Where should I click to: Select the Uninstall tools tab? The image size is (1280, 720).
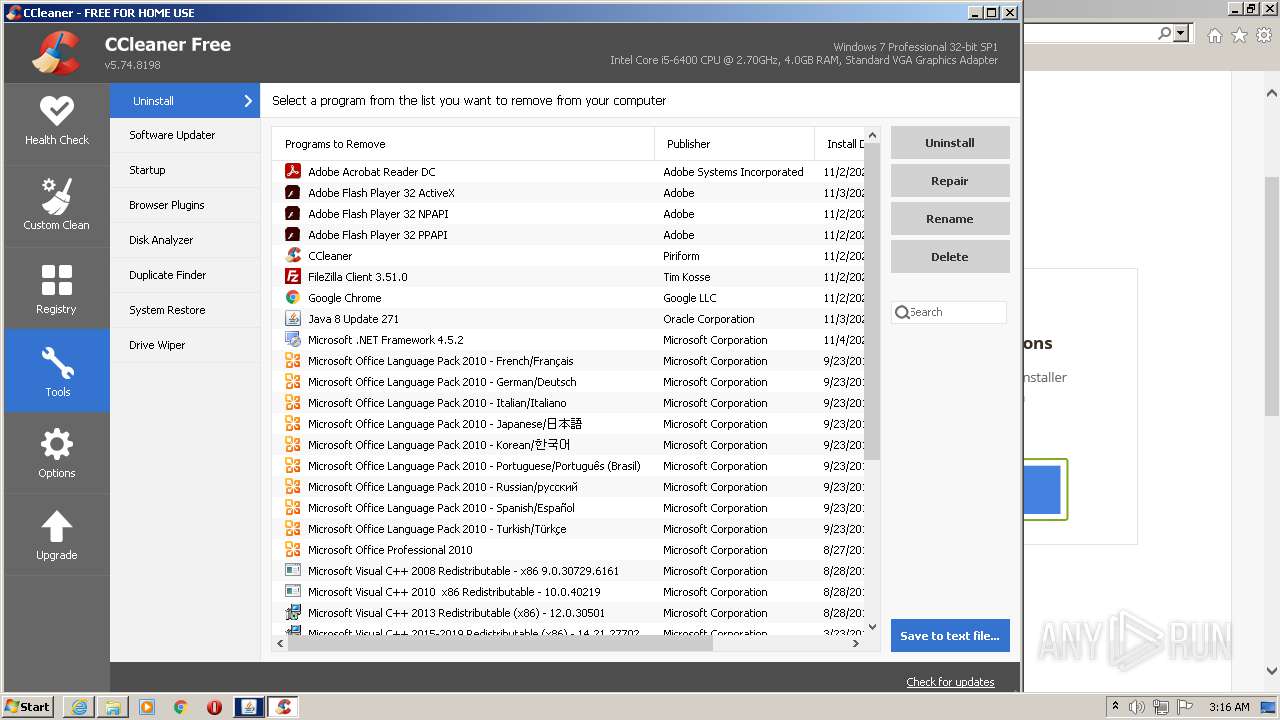point(185,101)
